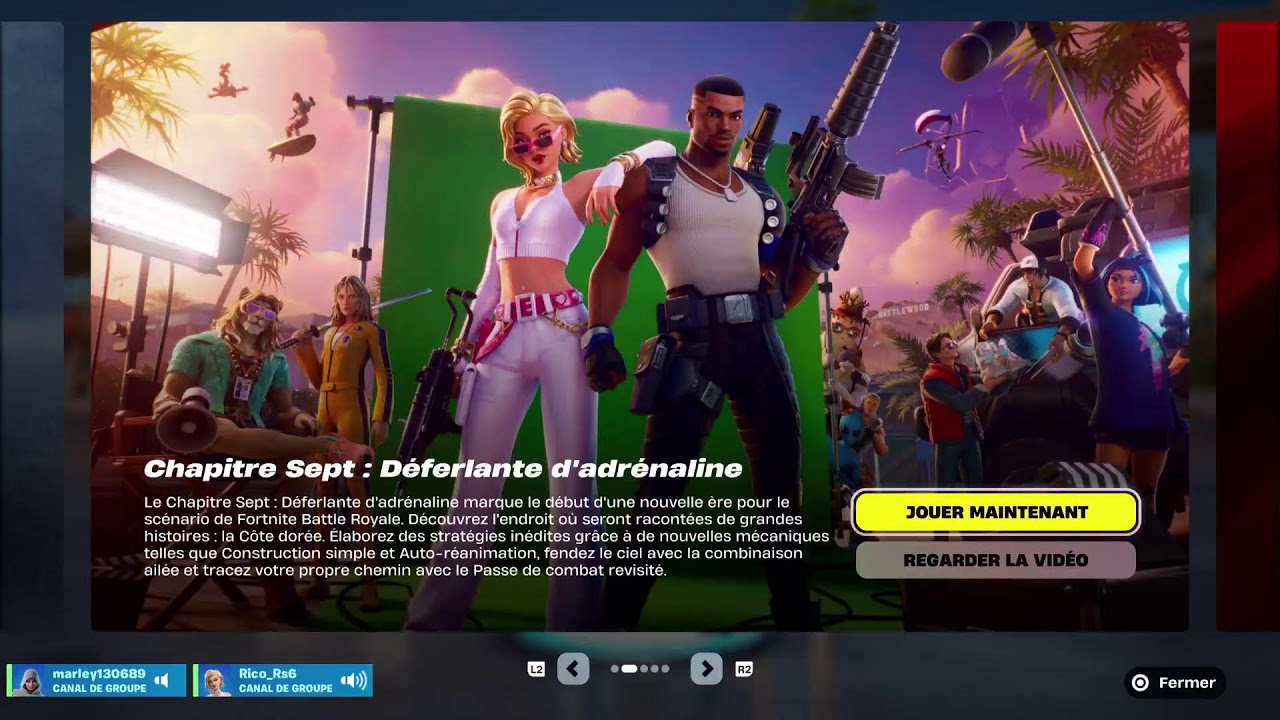Select the last page indicator dot

tap(665, 669)
